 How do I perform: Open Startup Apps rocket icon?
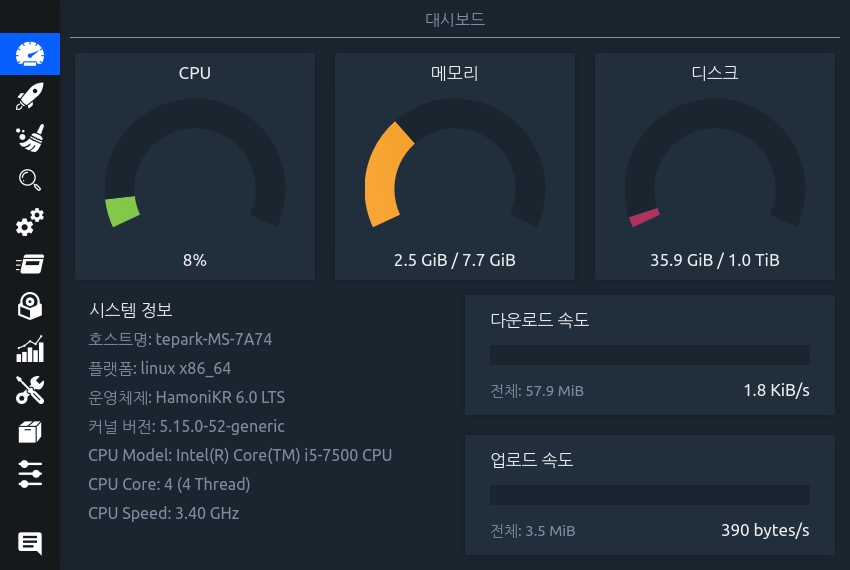click(x=30, y=96)
